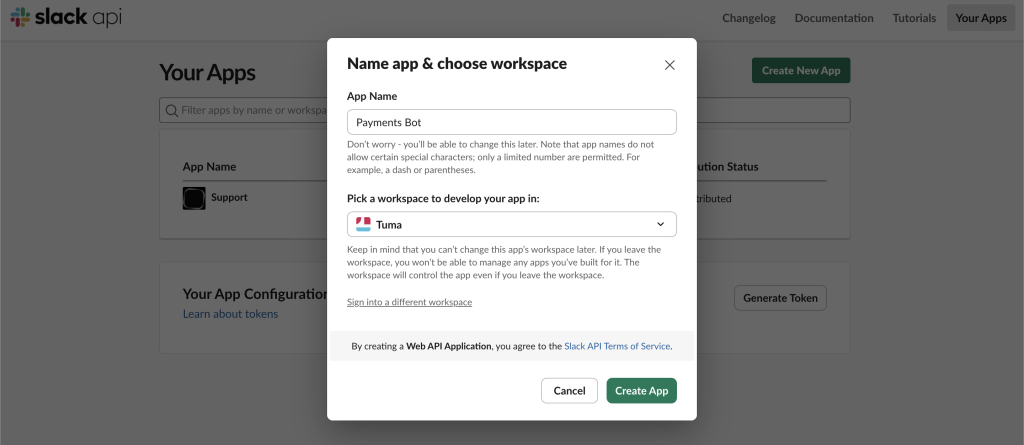Click the Slack API logo
This screenshot has width=1024, height=445.
65,18
